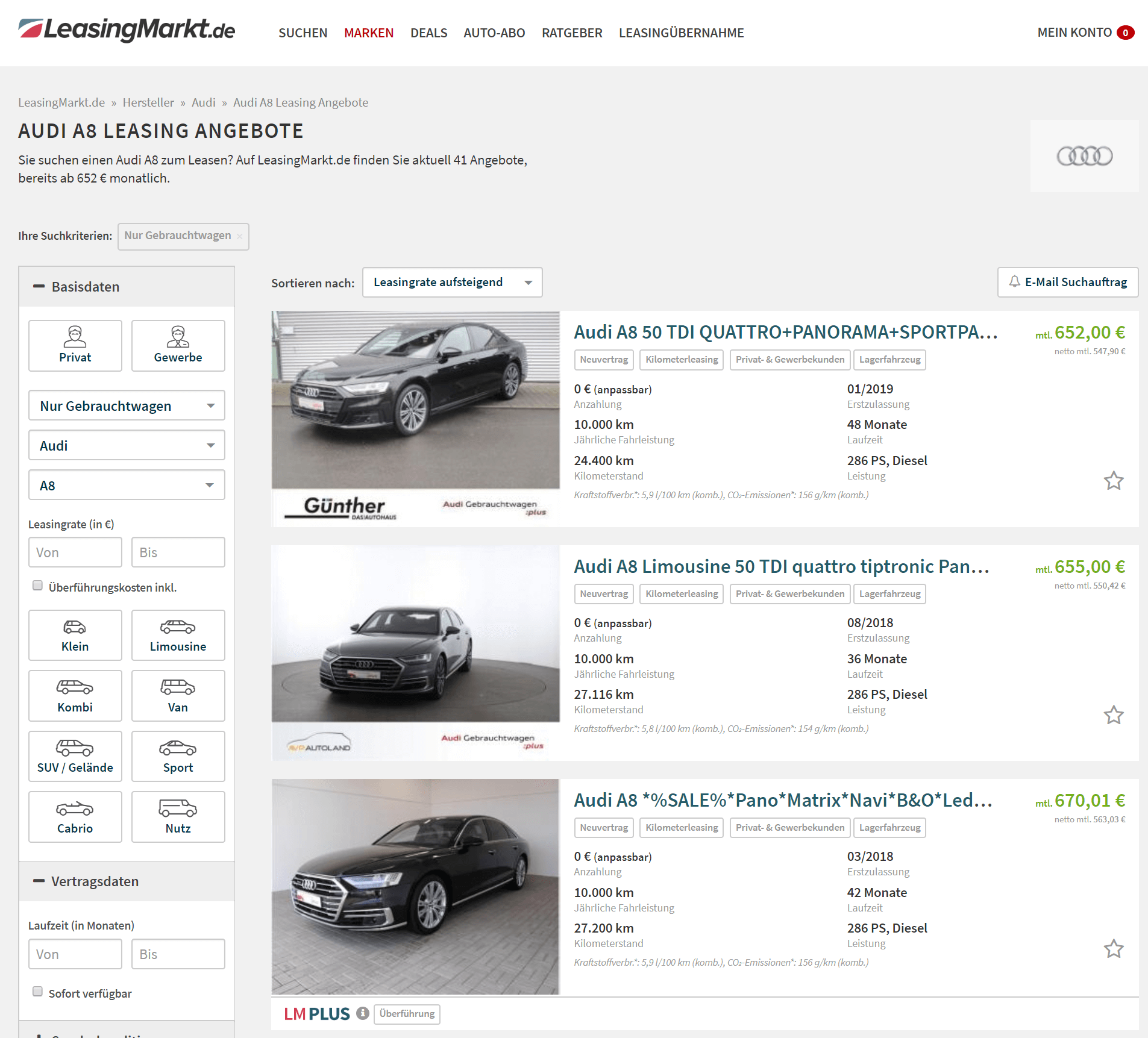1148x1038 pixels.
Task: Select the Privat customer type icon
Action: (75, 345)
